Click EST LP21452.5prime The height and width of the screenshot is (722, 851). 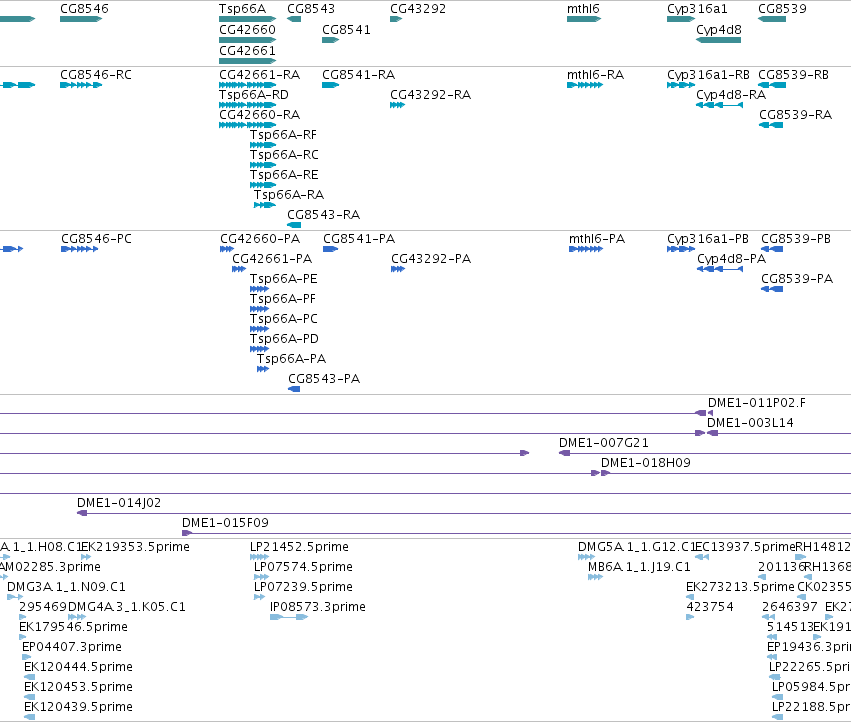click(259, 556)
